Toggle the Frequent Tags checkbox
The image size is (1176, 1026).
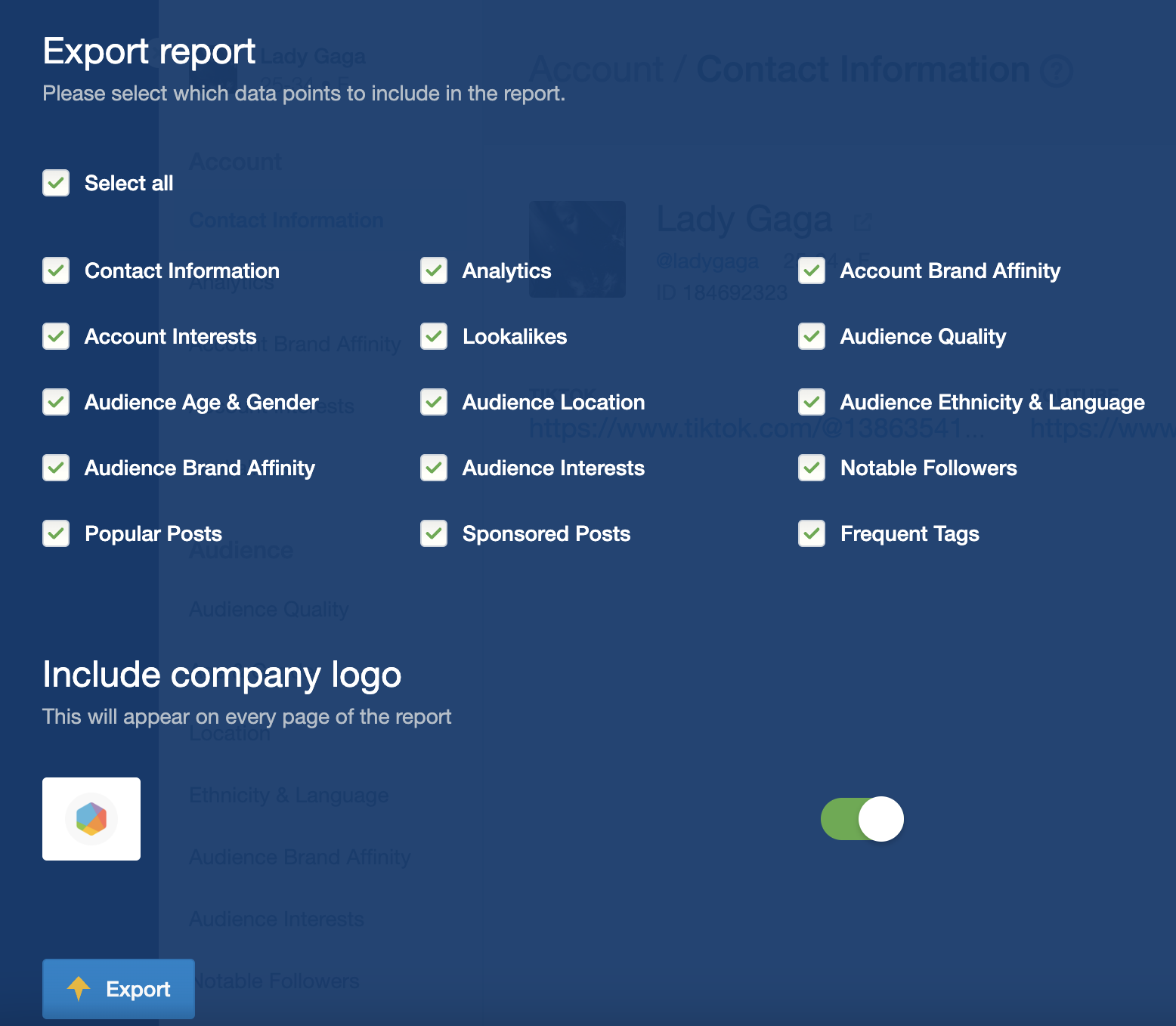pyautogui.click(x=812, y=533)
